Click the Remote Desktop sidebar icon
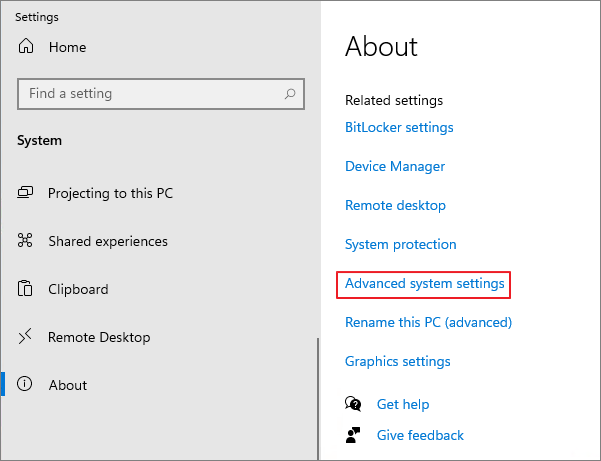601x461 pixels. click(x=26, y=337)
